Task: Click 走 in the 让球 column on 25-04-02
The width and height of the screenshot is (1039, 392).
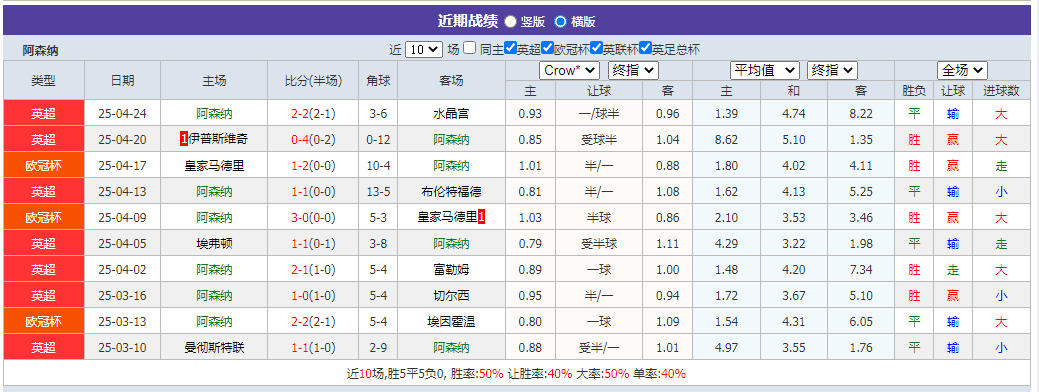Action: click(x=954, y=270)
